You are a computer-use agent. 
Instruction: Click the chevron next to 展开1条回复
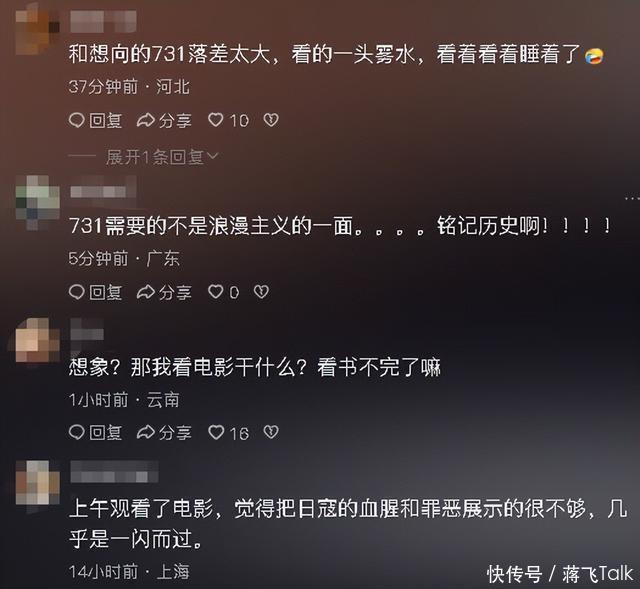tap(213, 156)
